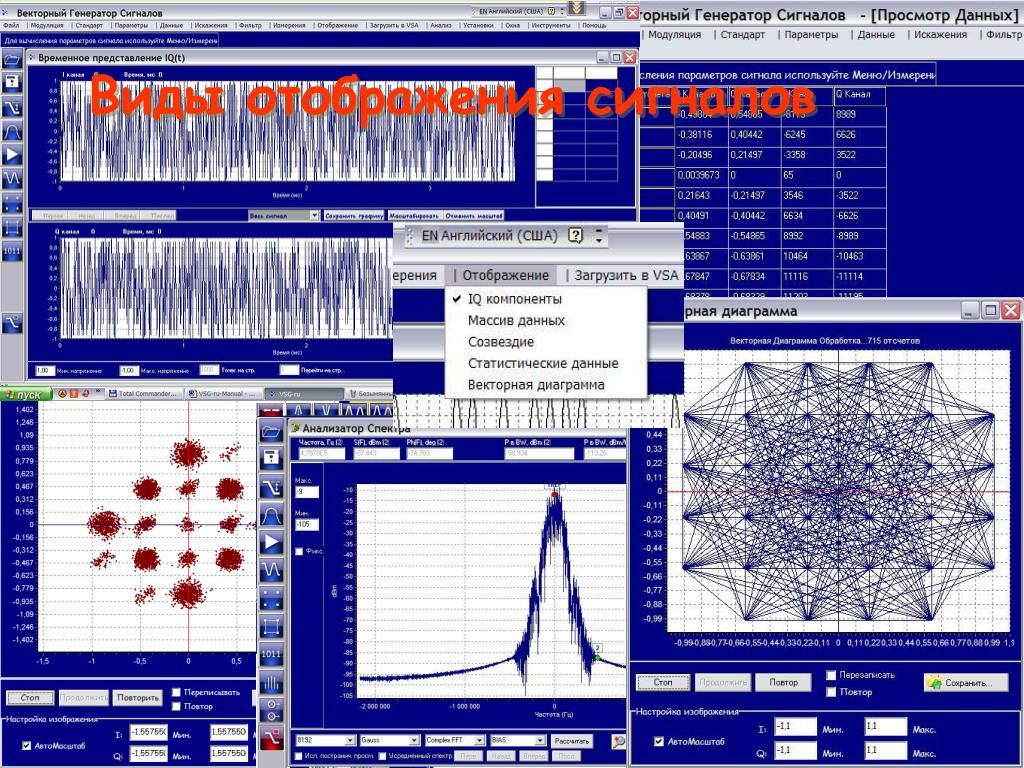Switch to Total Commander taskbar item

(143, 394)
